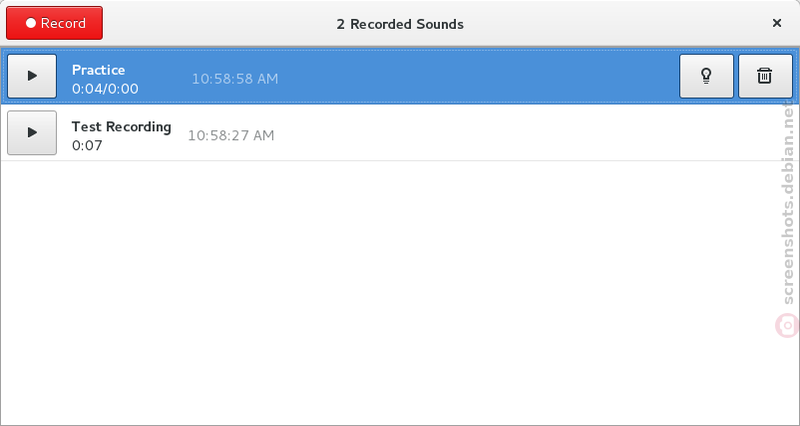Viewport: 800px width, 426px height.
Task: Play the Practice recording
Action: [x=32, y=76]
